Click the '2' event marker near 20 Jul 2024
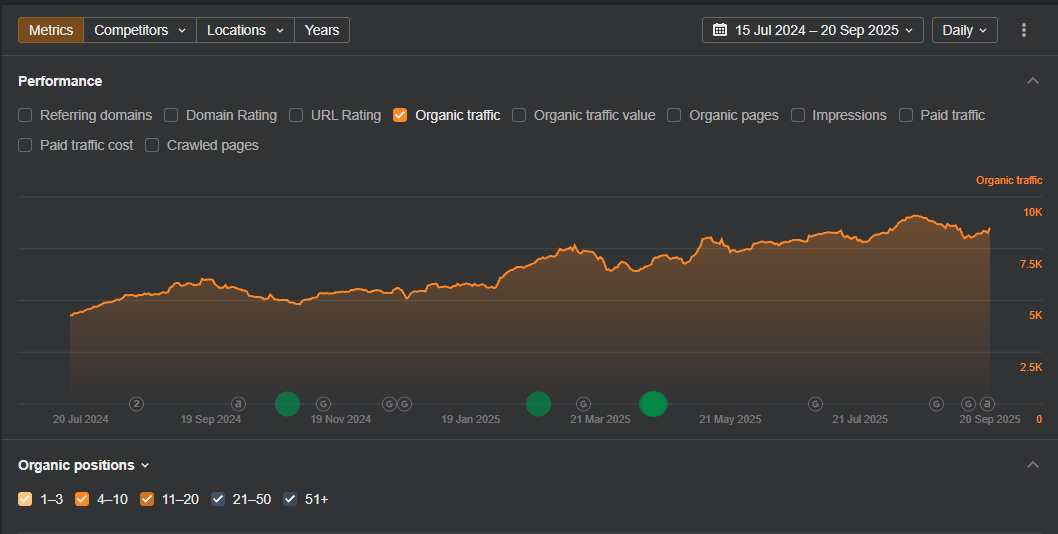Screen dimensions: 1058x534 tap(136, 404)
